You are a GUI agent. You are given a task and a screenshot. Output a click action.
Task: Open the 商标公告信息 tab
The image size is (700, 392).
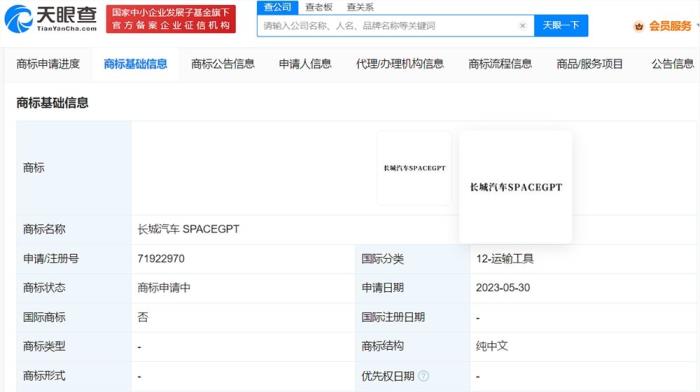click(x=223, y=64)
